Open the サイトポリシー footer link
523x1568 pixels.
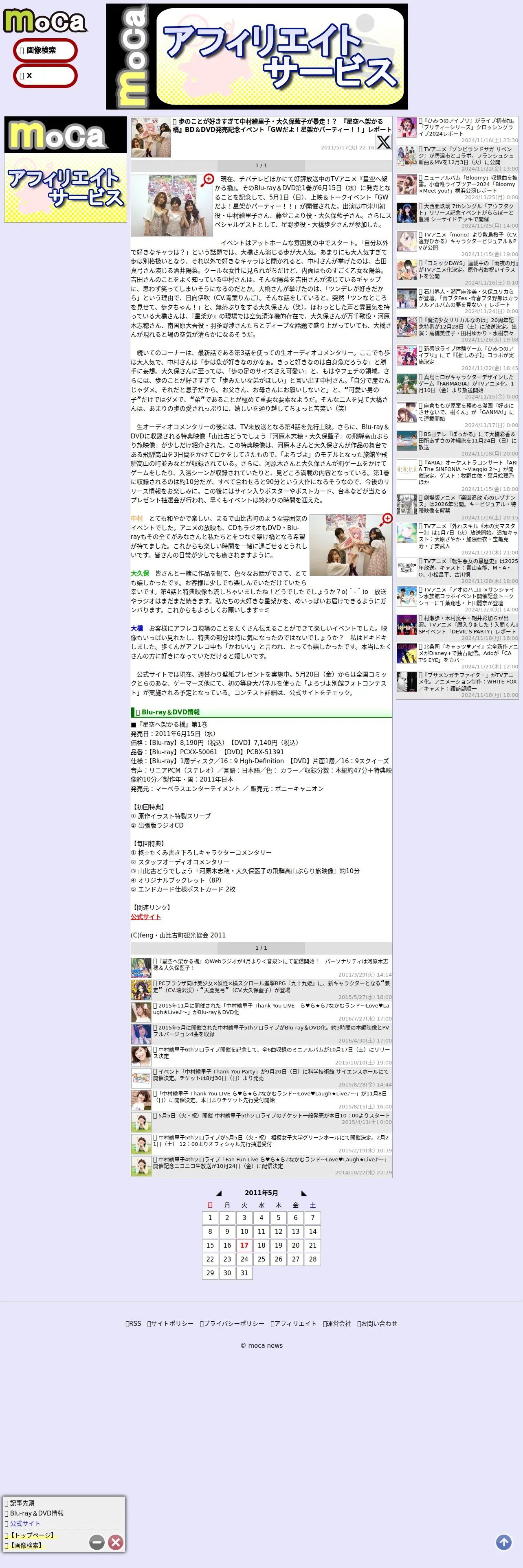pos(171,1324)
